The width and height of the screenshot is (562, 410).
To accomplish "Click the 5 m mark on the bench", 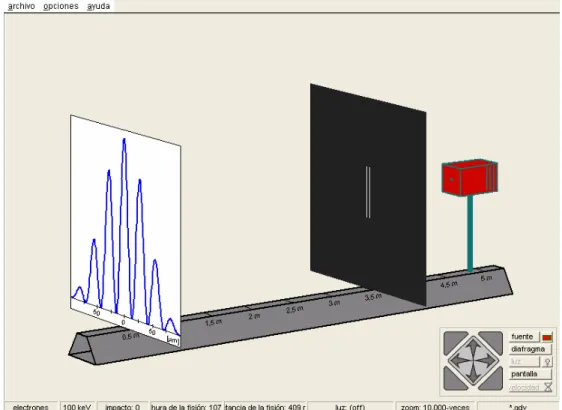I will pos(486,278).
